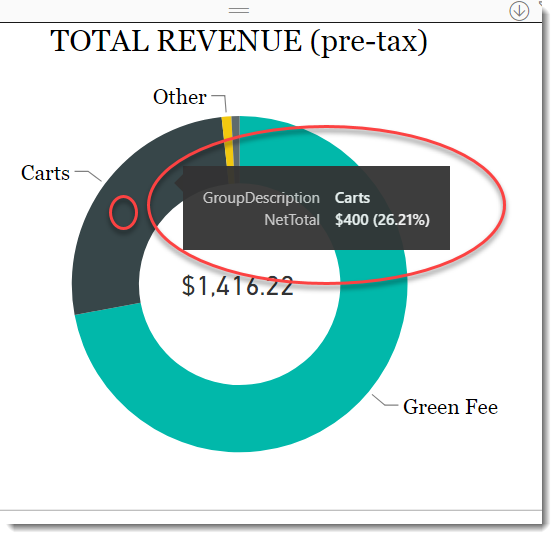
Task: Click the GroupDescription tooltip field name
Action: pyautogui.click(x=261, y=198)
